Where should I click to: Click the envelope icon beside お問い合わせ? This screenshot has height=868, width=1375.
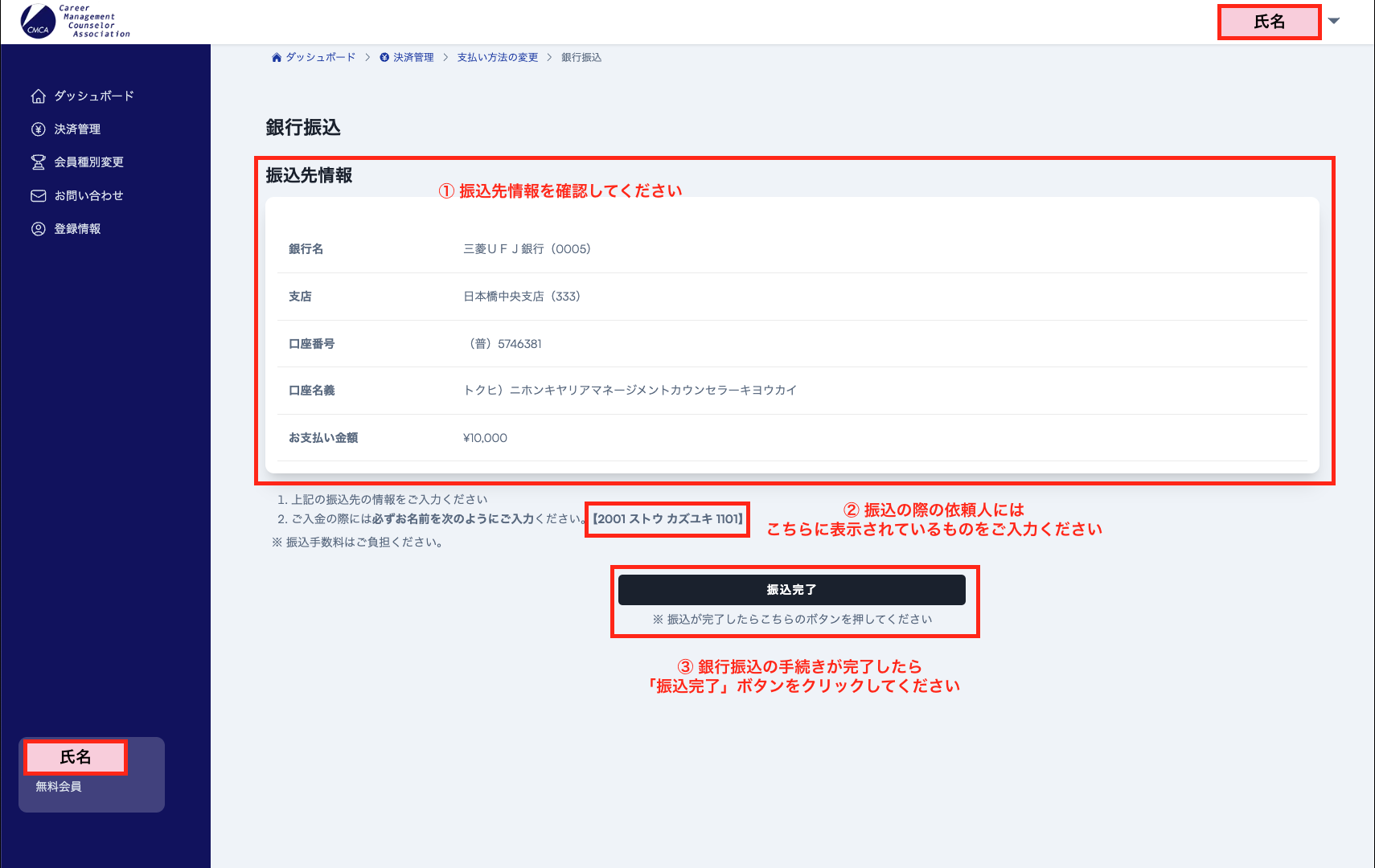38,196
